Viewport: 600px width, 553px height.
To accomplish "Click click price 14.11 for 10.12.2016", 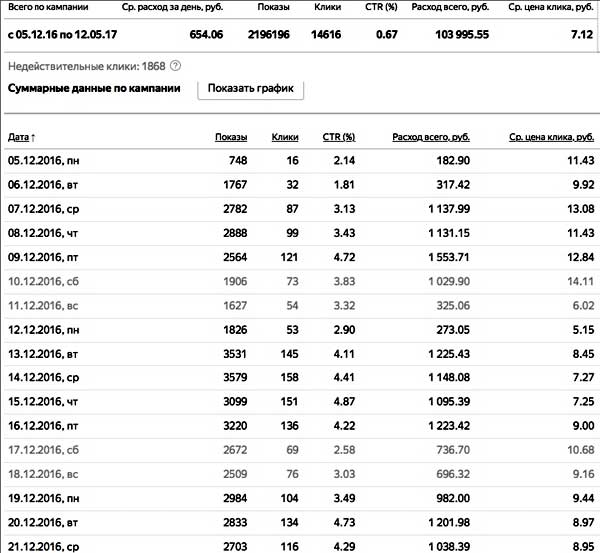I will (581, 282).
